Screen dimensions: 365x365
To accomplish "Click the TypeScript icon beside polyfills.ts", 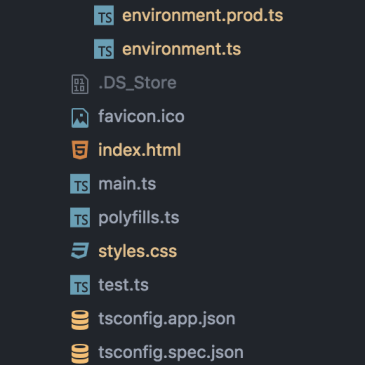I will pyautogui.click(x=80, y=218).
